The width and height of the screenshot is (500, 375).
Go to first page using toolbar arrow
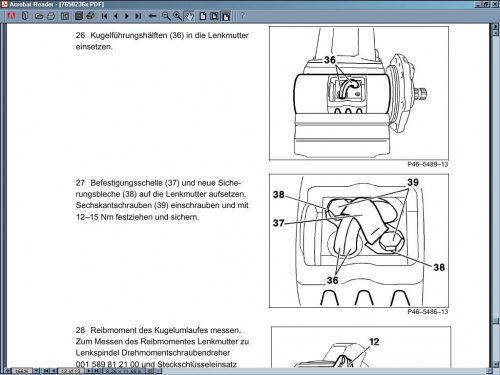pyautogui.click(x=104, y=16)
